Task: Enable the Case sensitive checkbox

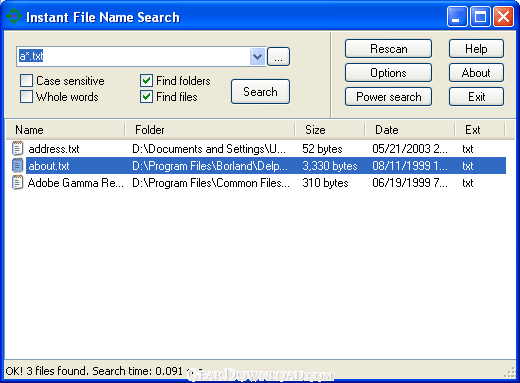Action: click(26, 81)
